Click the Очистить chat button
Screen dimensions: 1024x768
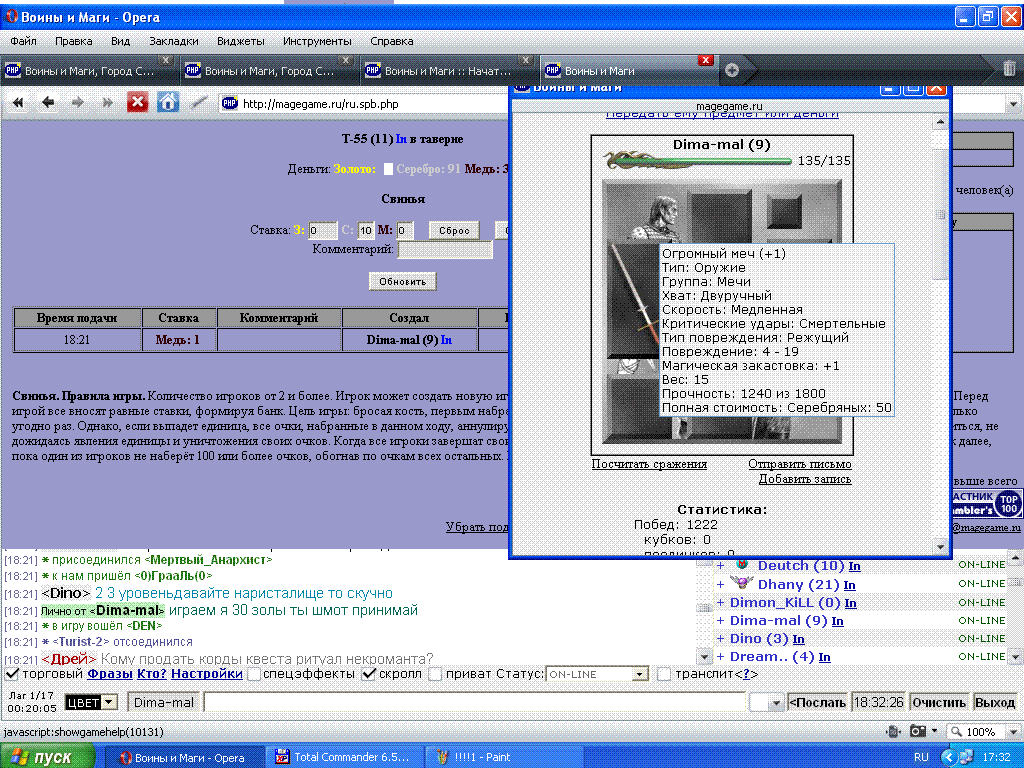(939, 703)
